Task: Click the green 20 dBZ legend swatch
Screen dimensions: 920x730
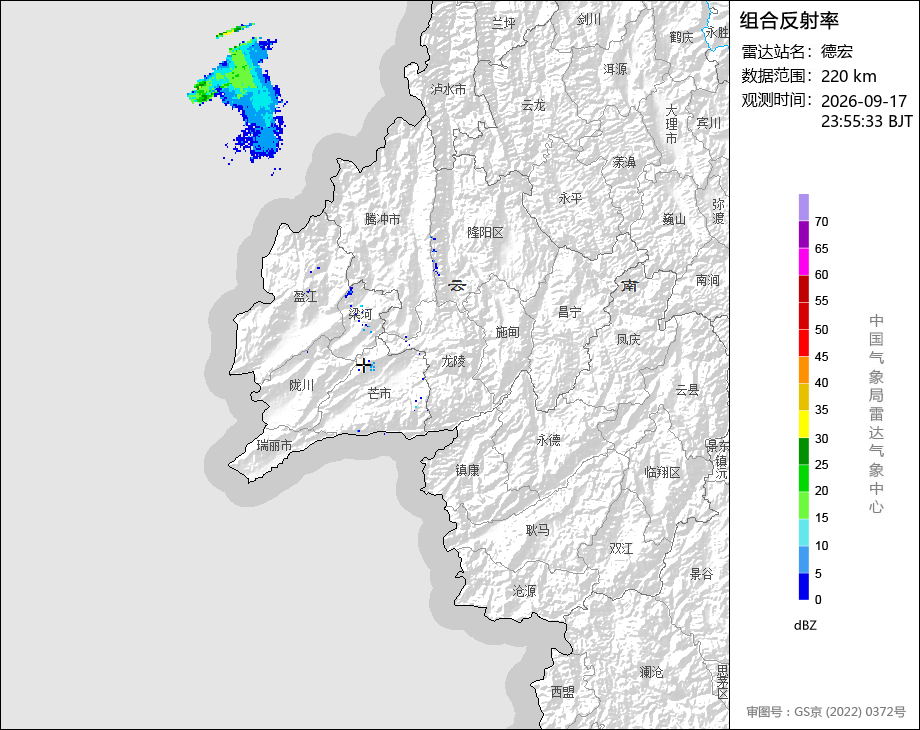Action: tap(804, 478)
